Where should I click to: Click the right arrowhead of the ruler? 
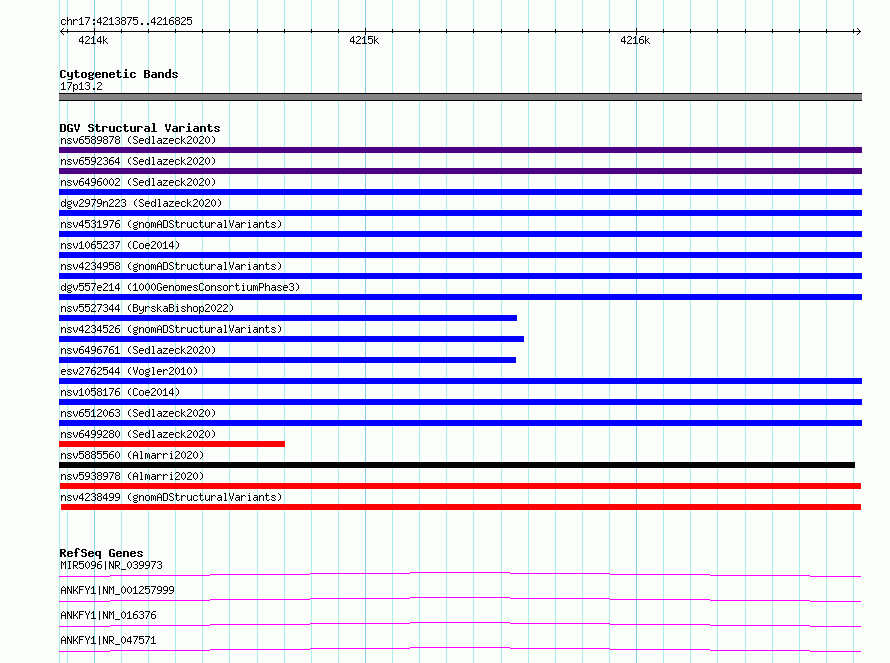[x=858, y=31]
